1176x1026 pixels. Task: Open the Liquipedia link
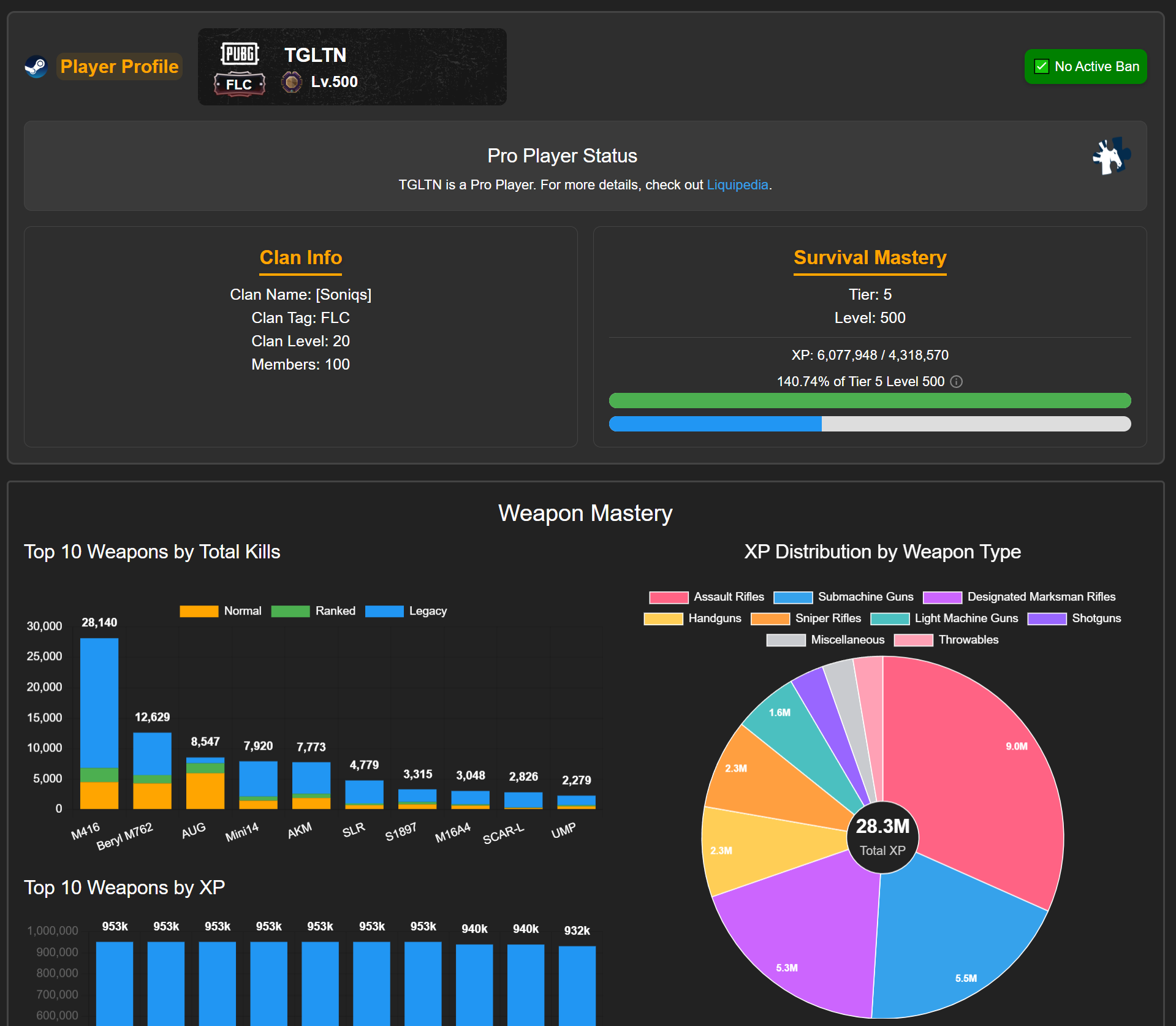point(737,184)
